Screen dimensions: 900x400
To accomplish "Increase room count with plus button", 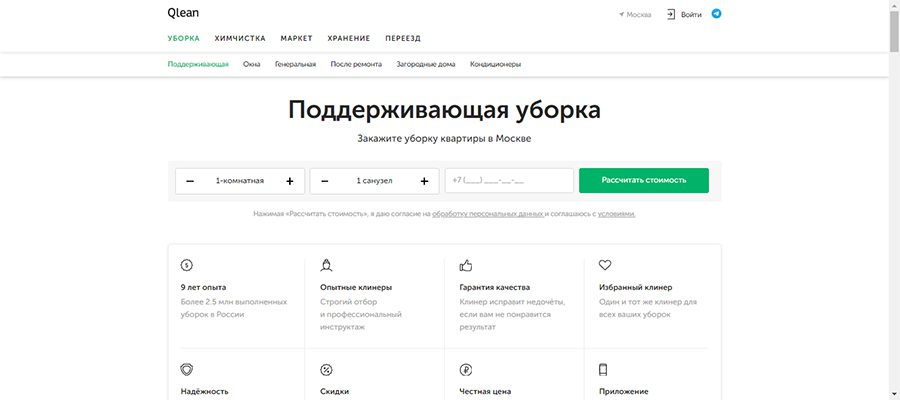I will click(290, 181).
